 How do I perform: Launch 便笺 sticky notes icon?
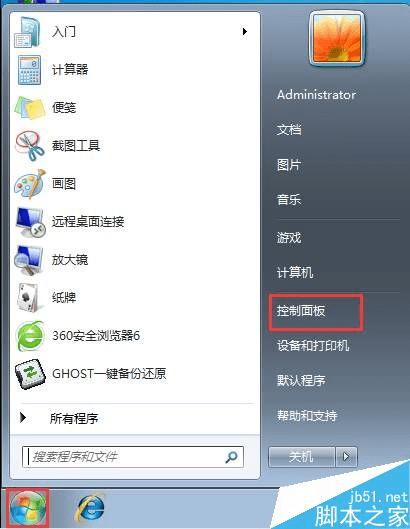(x=30, y=108)
